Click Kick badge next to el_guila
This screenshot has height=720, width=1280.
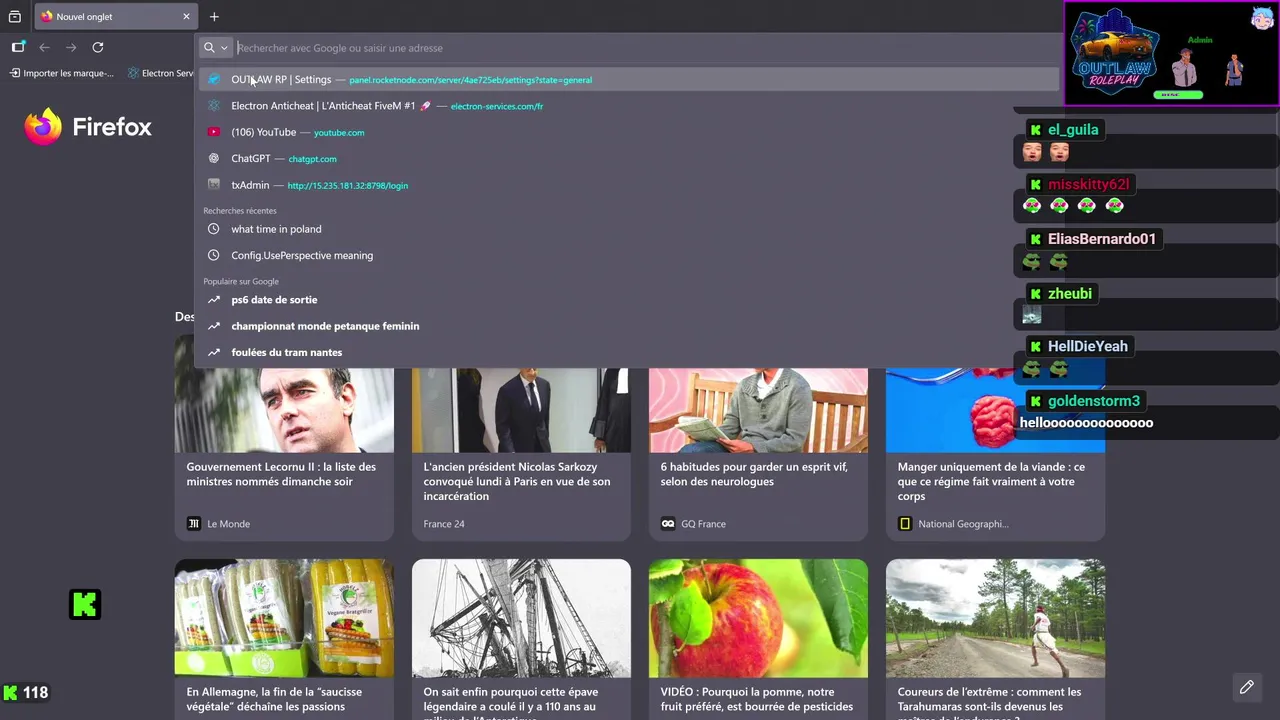point(1036,130)
